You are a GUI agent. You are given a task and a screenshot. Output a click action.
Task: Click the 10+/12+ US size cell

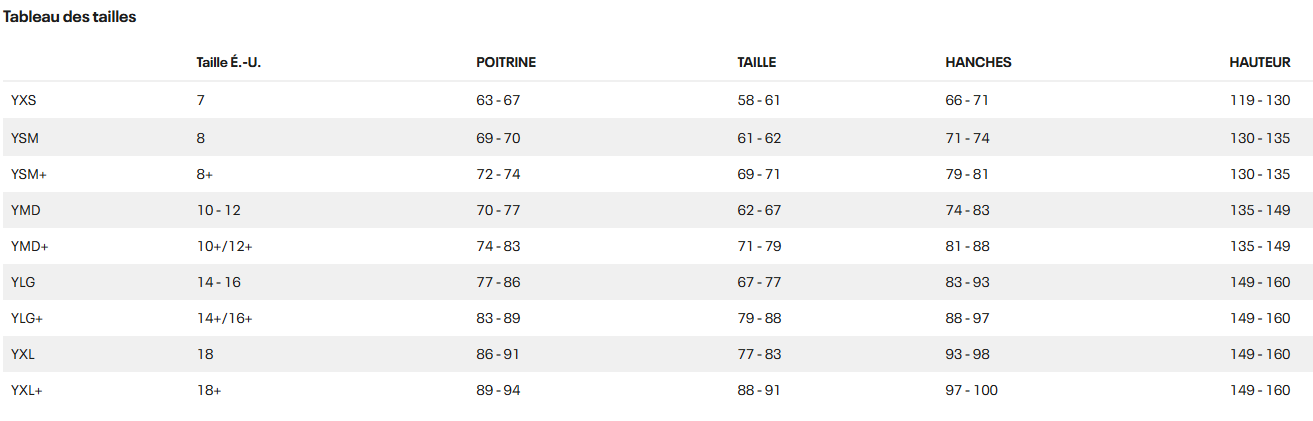(225, 246)
